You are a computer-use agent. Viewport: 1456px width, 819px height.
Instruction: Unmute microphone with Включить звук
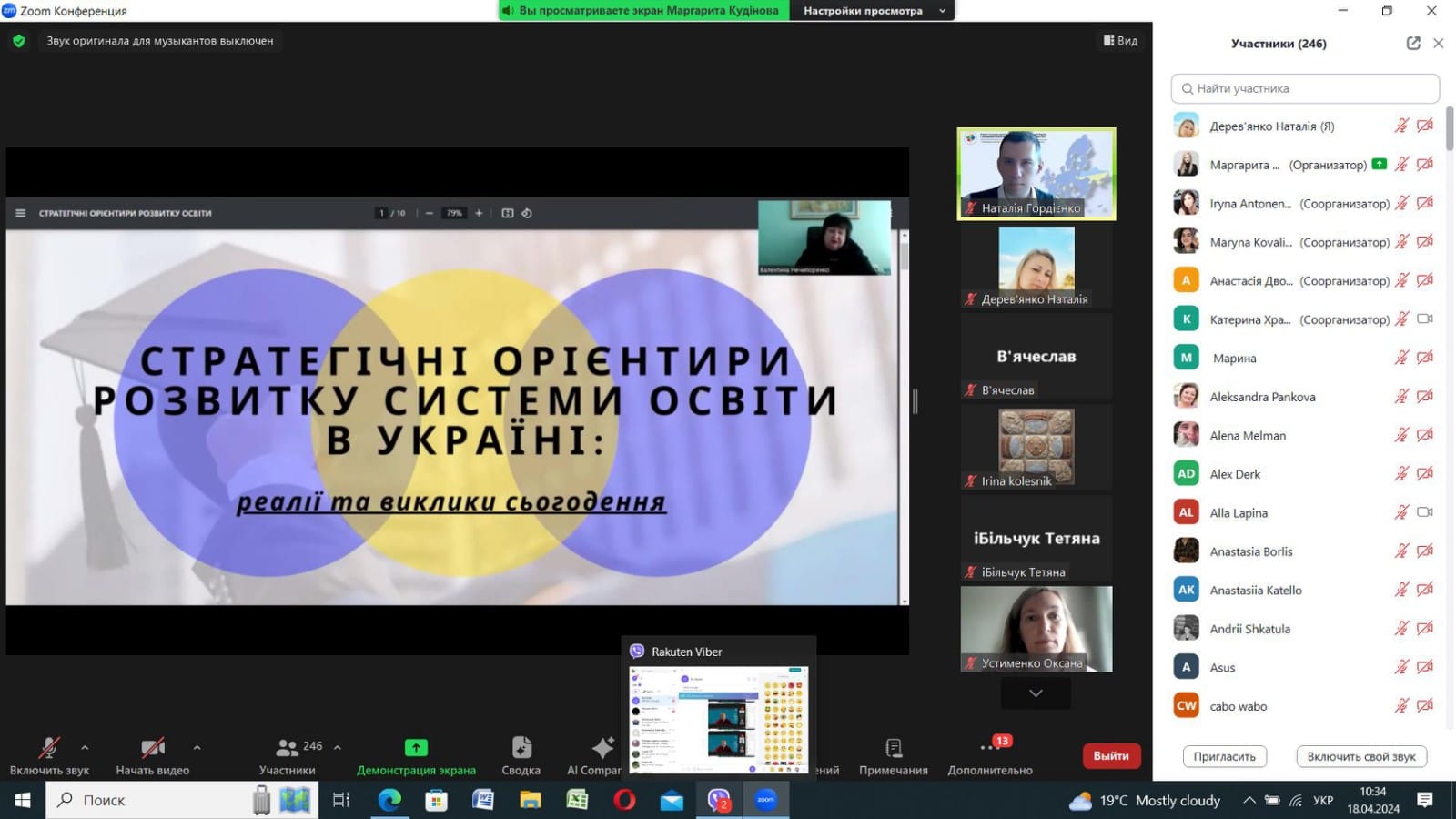(x=49, y=756)
